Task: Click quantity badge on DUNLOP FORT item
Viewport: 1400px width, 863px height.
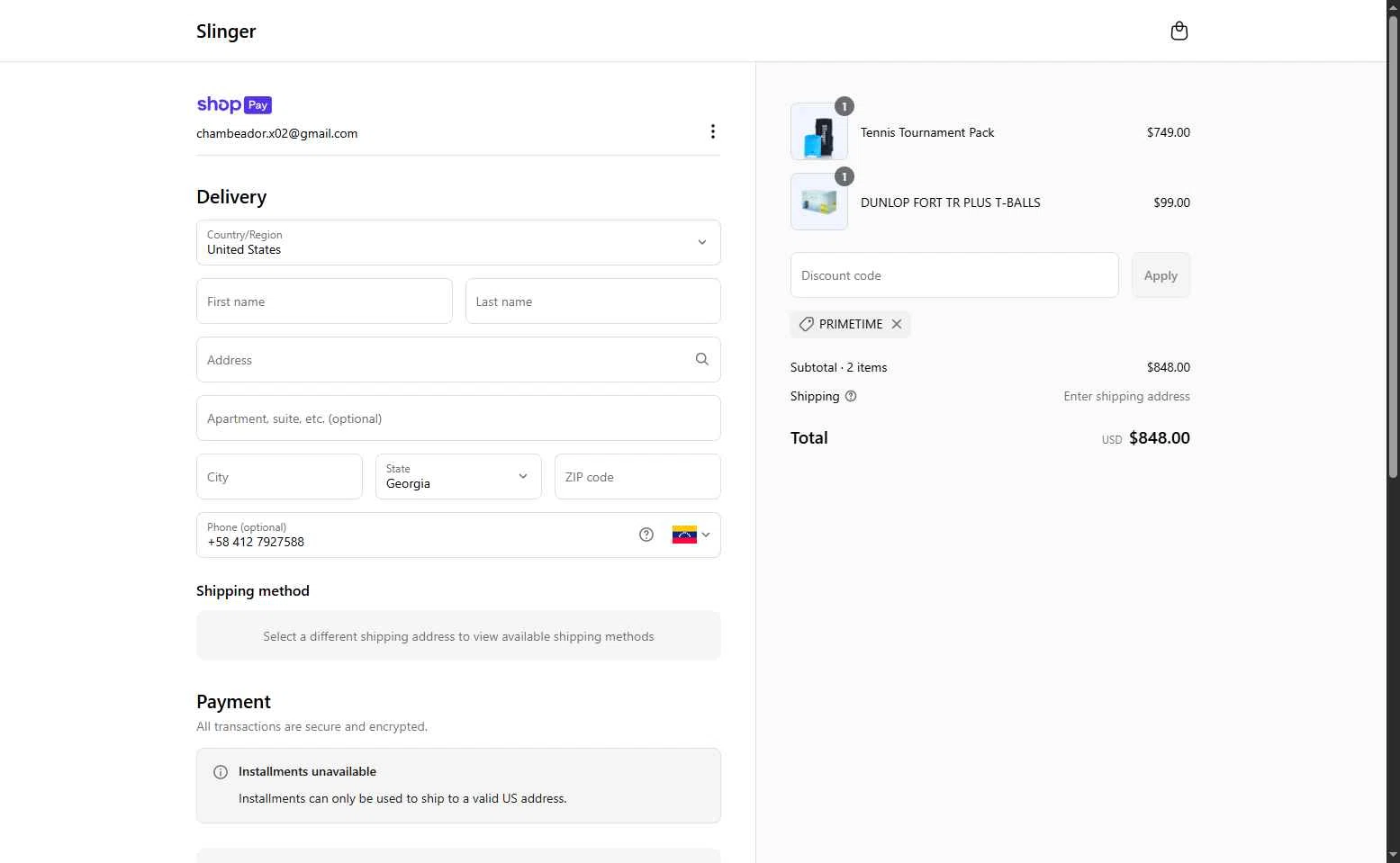Action: click(x=844, y=176)
